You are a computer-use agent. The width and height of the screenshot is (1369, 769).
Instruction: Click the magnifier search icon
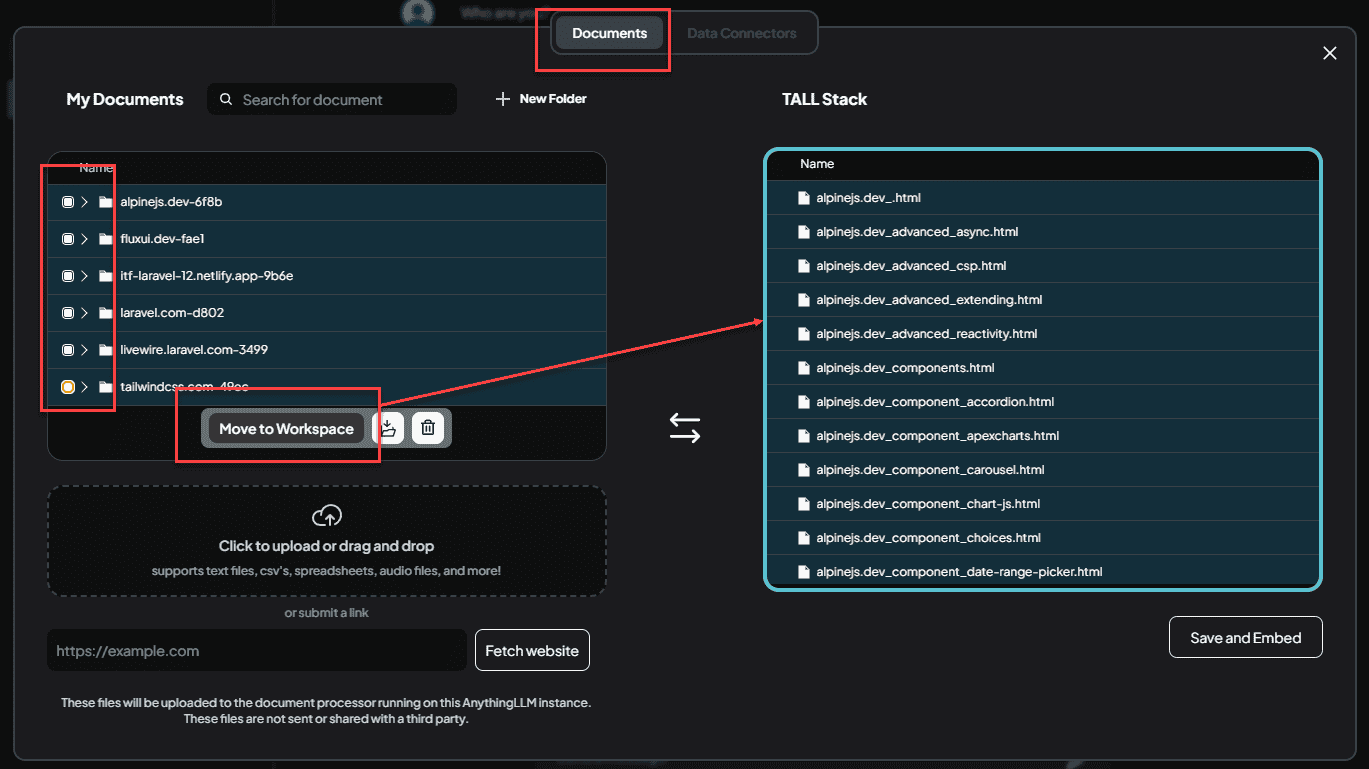click(x=226, y=100)
